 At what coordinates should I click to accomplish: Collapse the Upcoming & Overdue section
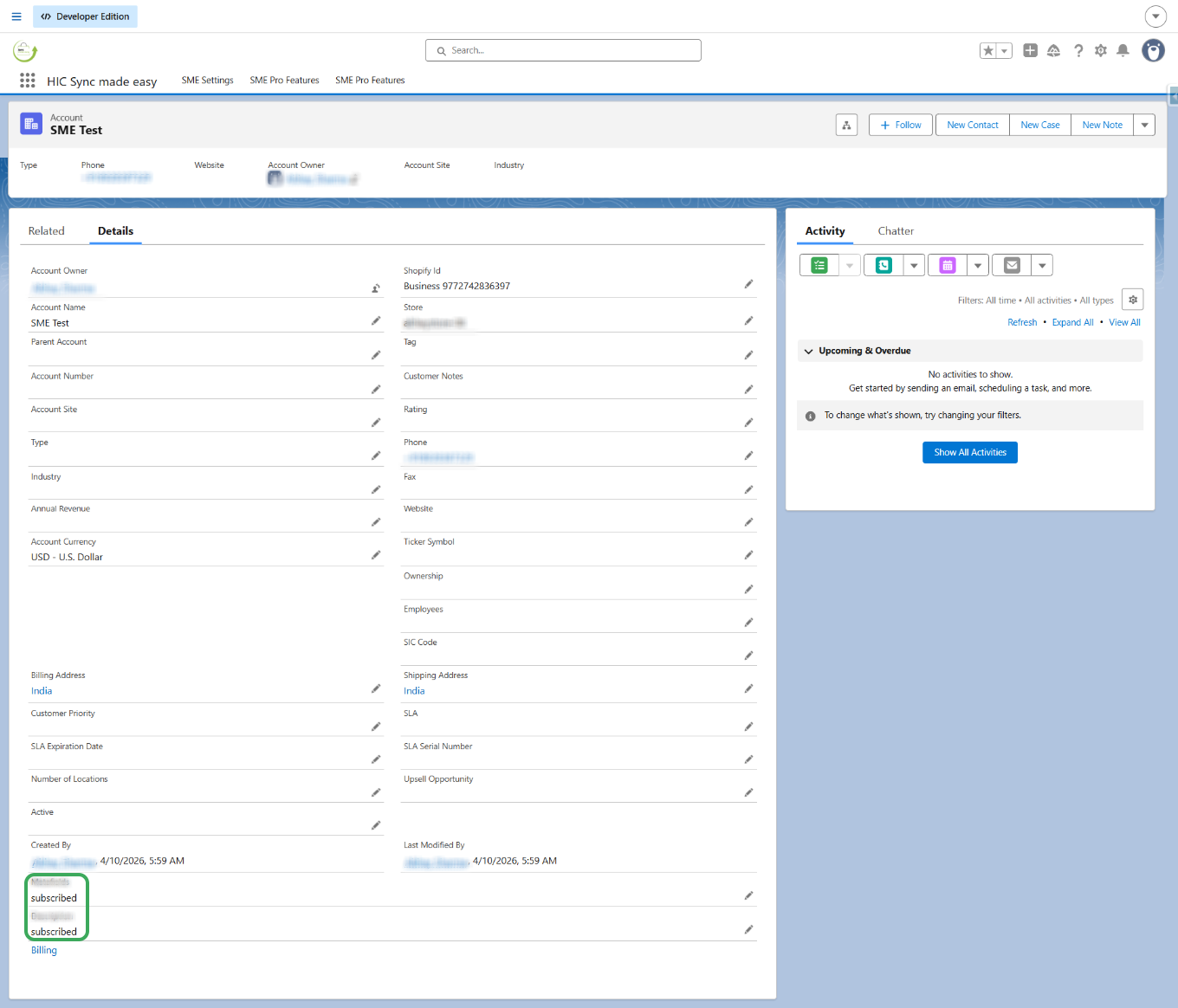click(809, 352)
